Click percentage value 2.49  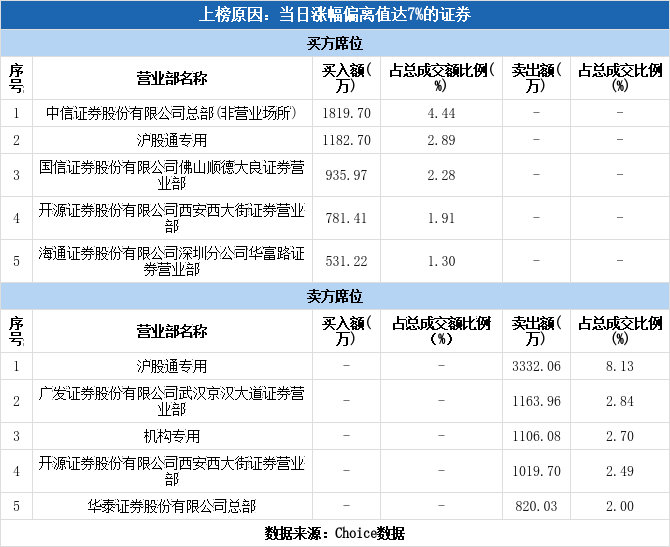coord(620,471)
